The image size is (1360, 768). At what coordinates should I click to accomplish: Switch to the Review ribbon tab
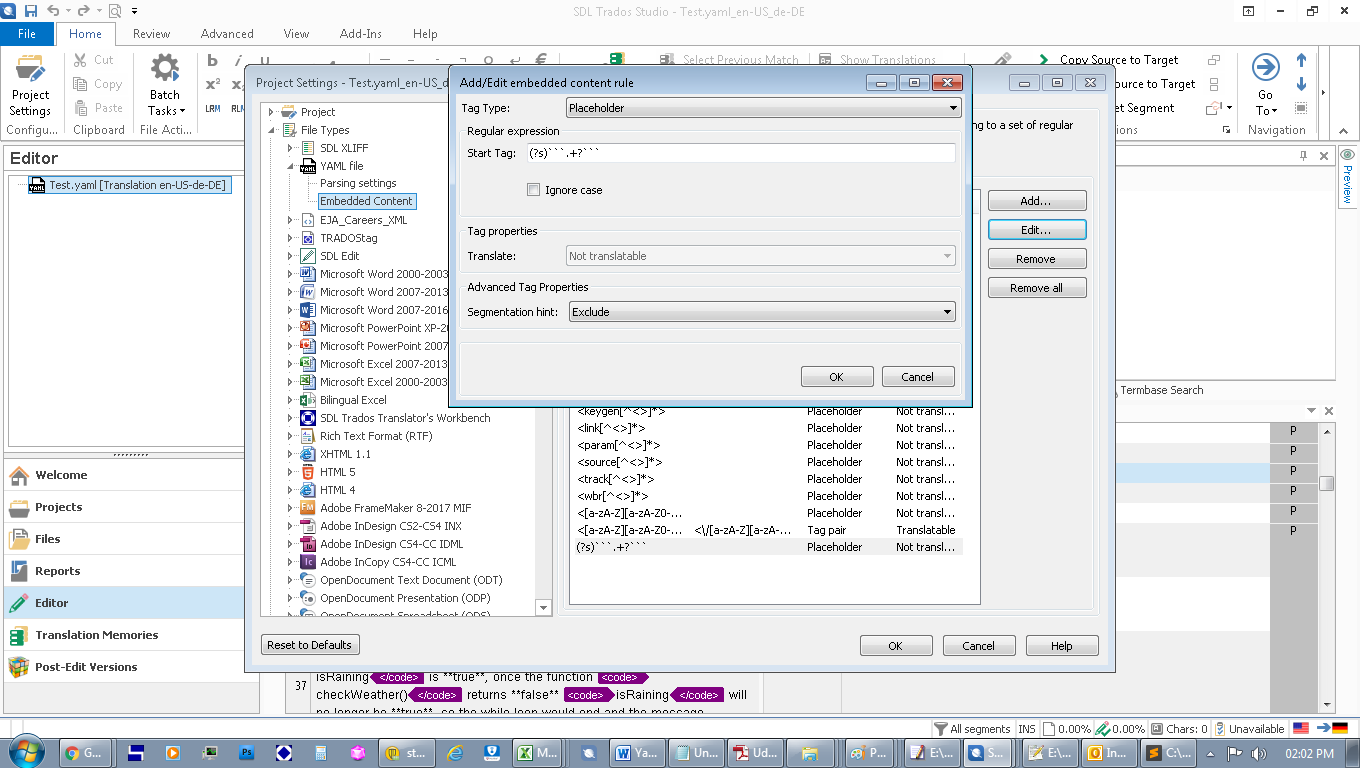[151, 34]
